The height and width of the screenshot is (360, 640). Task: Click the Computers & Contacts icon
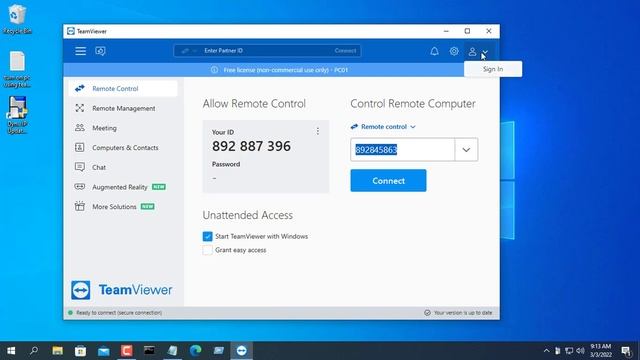tap(80, 147)
